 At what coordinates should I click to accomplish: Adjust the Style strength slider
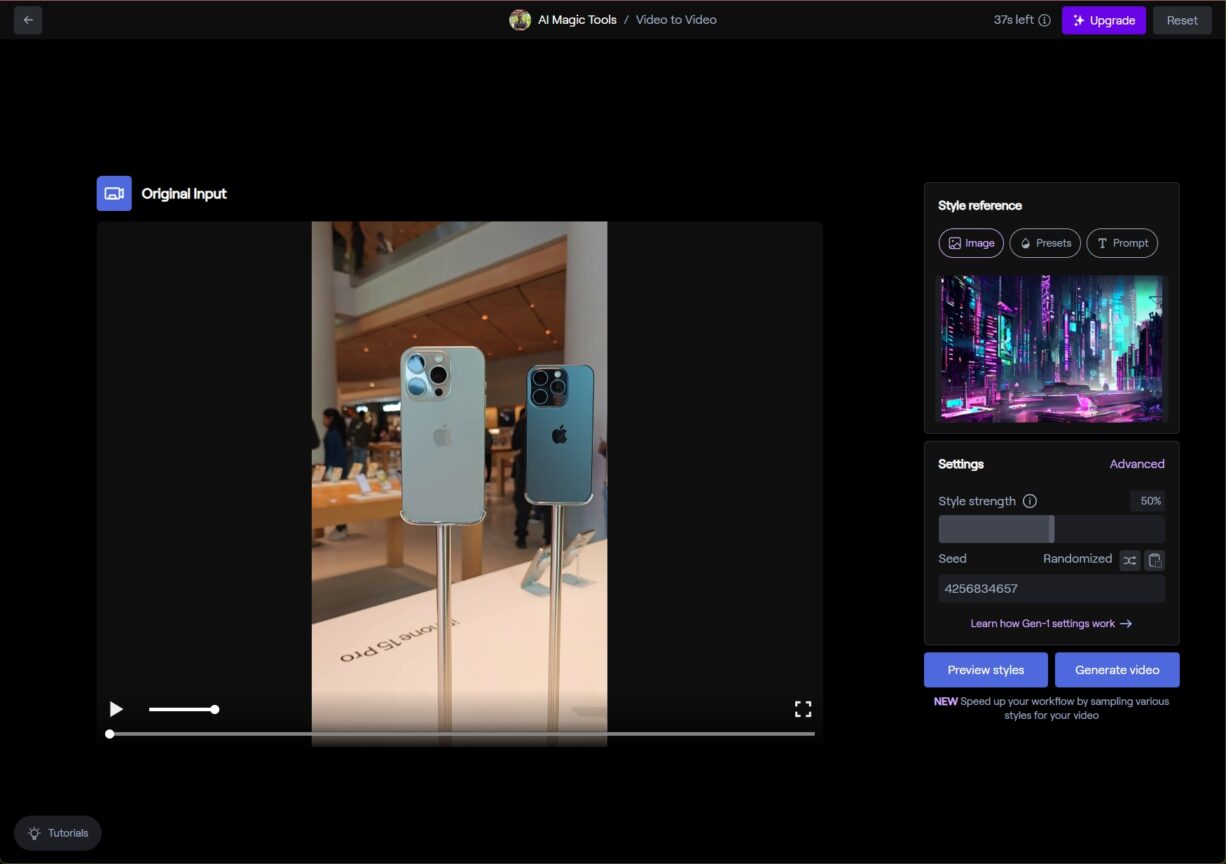[1051, 528]
